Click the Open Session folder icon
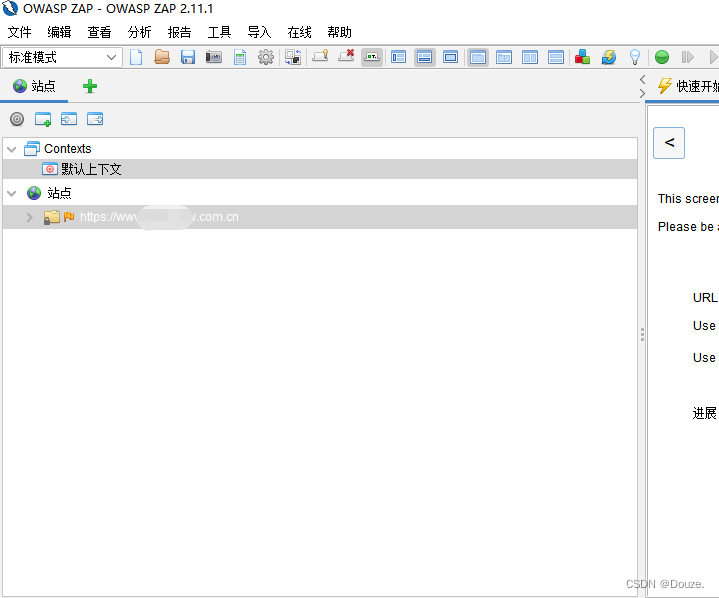Screen dimensions: 719x598 (x=162, y=57)
